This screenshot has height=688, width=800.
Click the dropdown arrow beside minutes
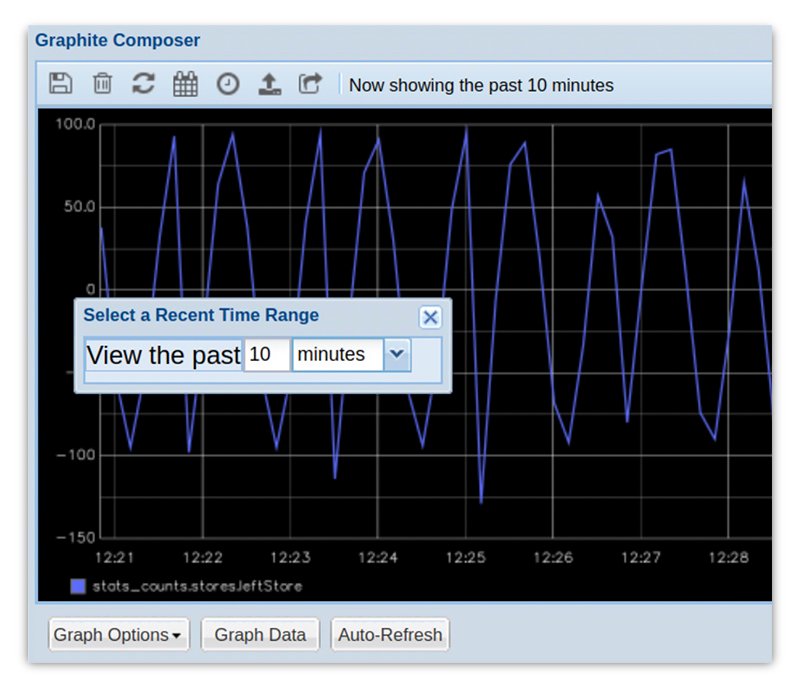[x=396, y=355]
